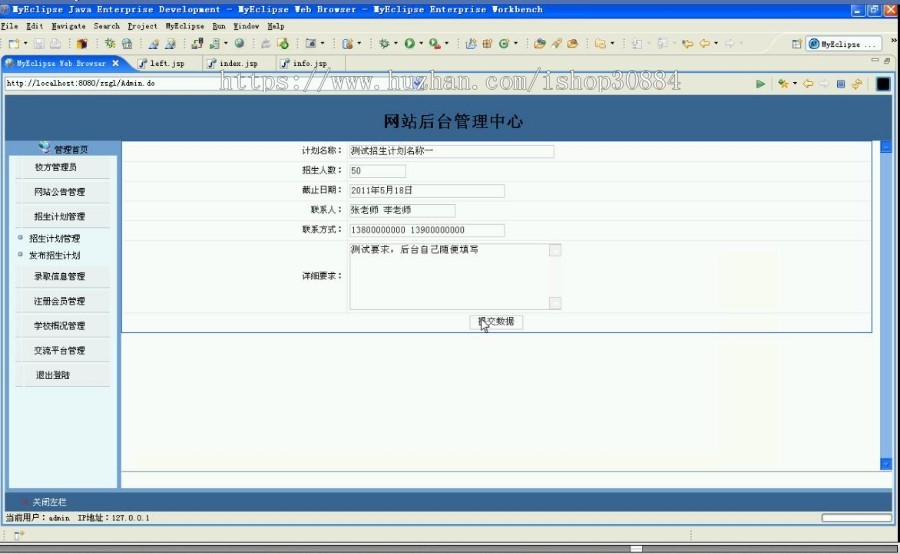Click the green Run icon in main toolbar
900x554 pixels.
[410, 44]
